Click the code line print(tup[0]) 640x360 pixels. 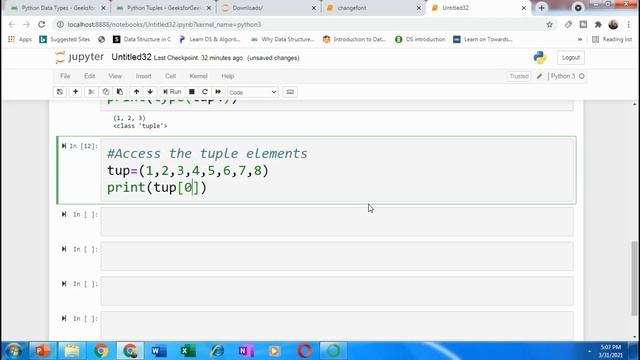(157, 187)
